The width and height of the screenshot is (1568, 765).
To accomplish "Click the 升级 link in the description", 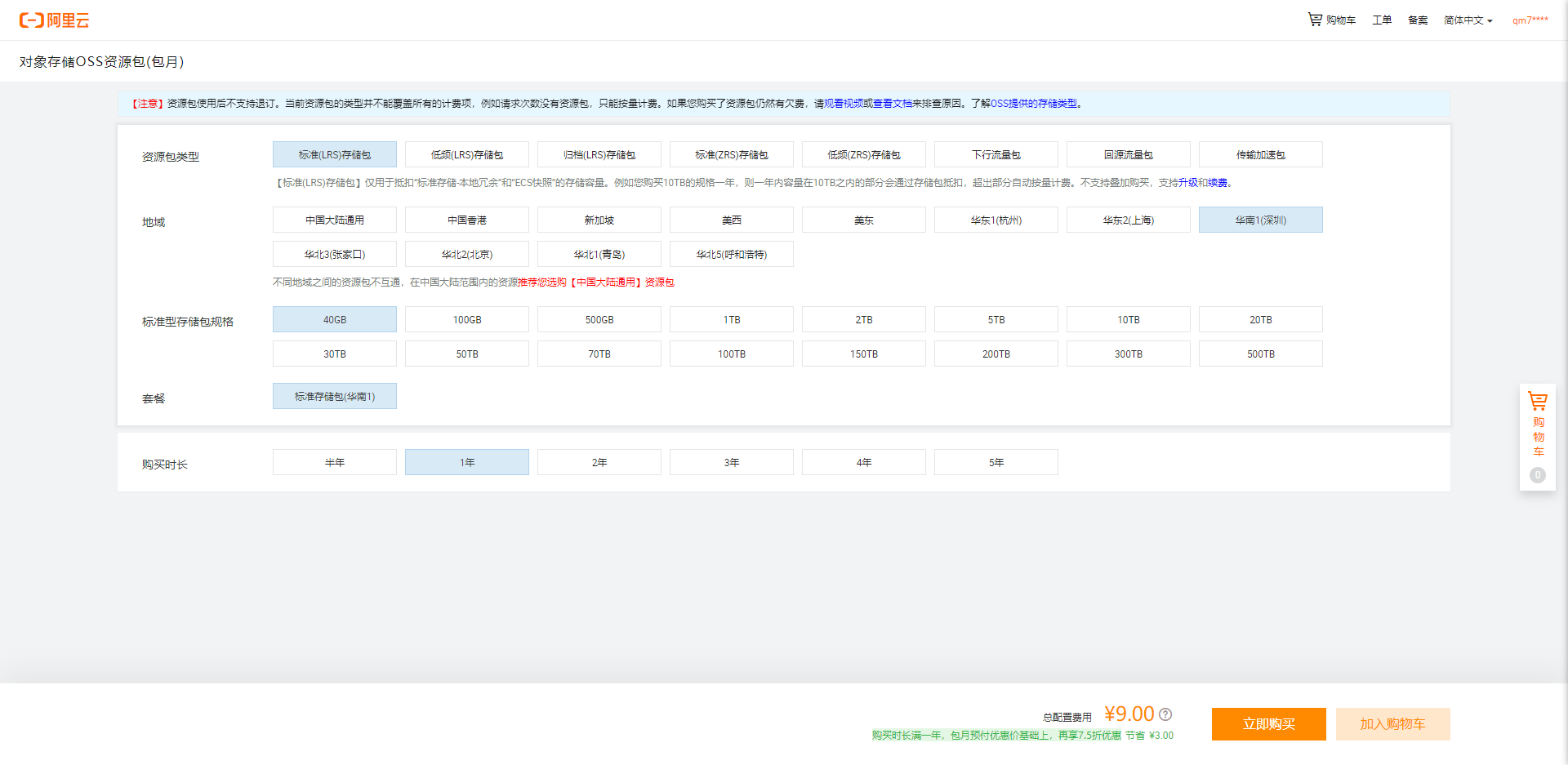I will point(1187,183).
